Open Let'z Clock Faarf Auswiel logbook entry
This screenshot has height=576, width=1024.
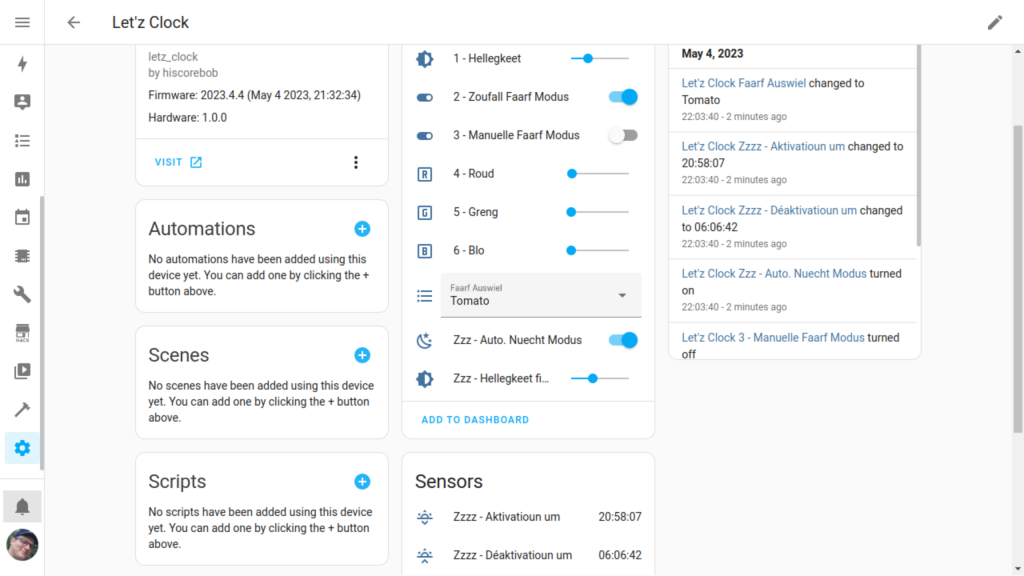point(743,83)
